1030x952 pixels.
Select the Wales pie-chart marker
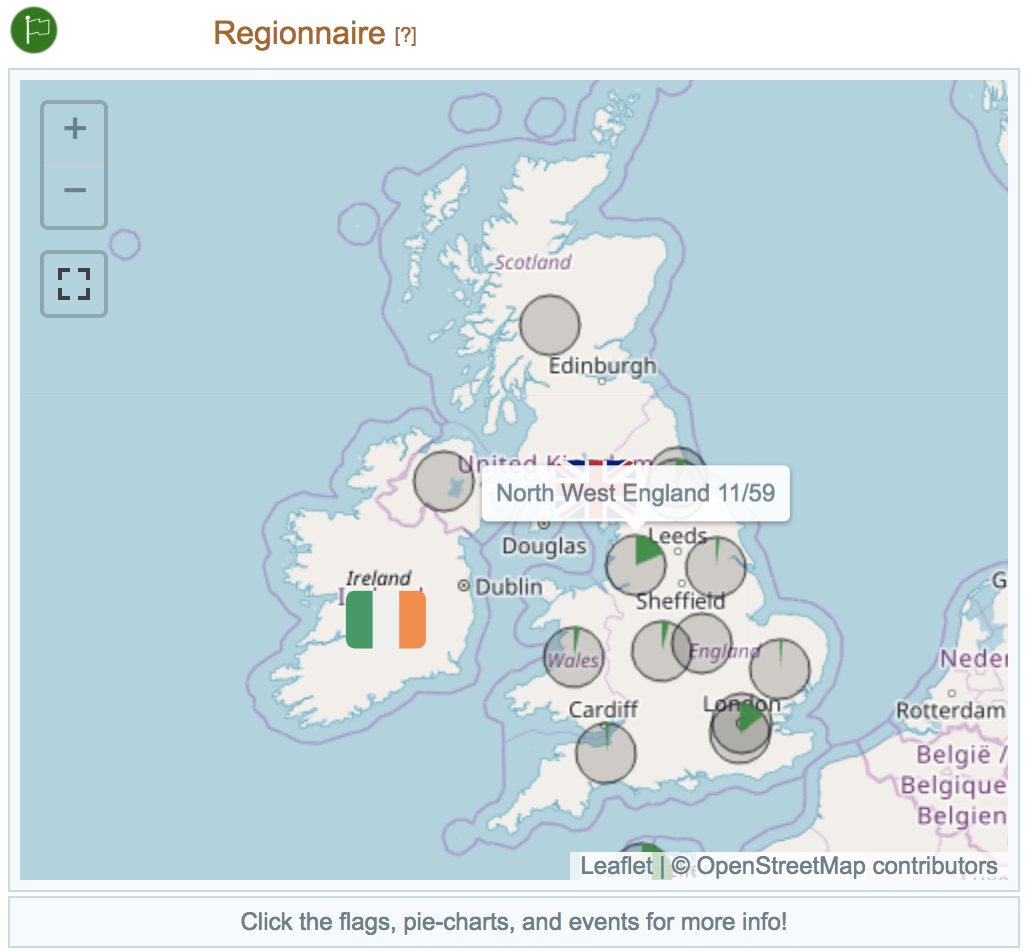tap(574, 657)
